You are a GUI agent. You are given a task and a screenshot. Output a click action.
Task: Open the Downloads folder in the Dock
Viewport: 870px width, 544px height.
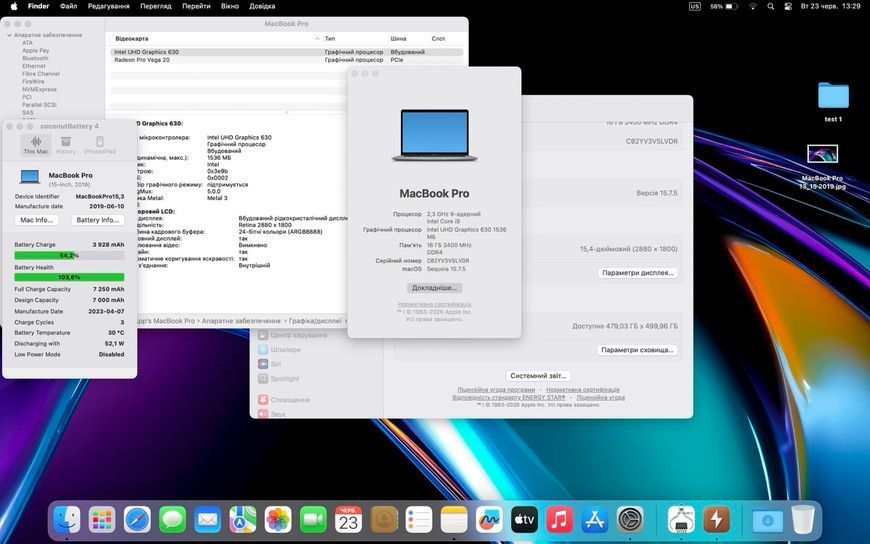(767, 520)
